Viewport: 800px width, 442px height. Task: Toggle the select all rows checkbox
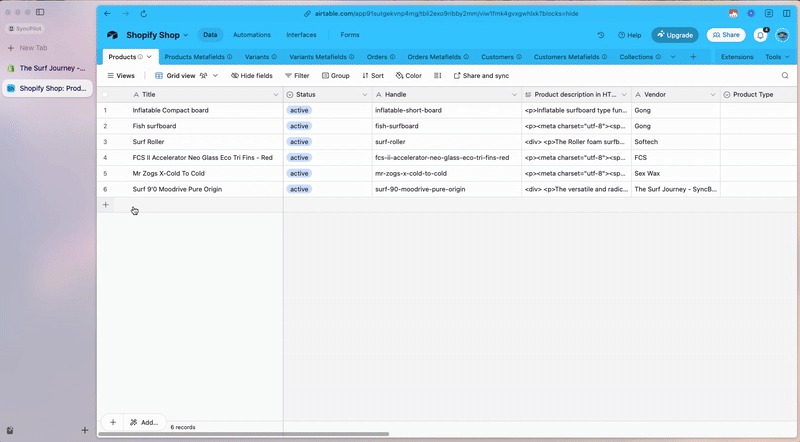click(105, 94)
